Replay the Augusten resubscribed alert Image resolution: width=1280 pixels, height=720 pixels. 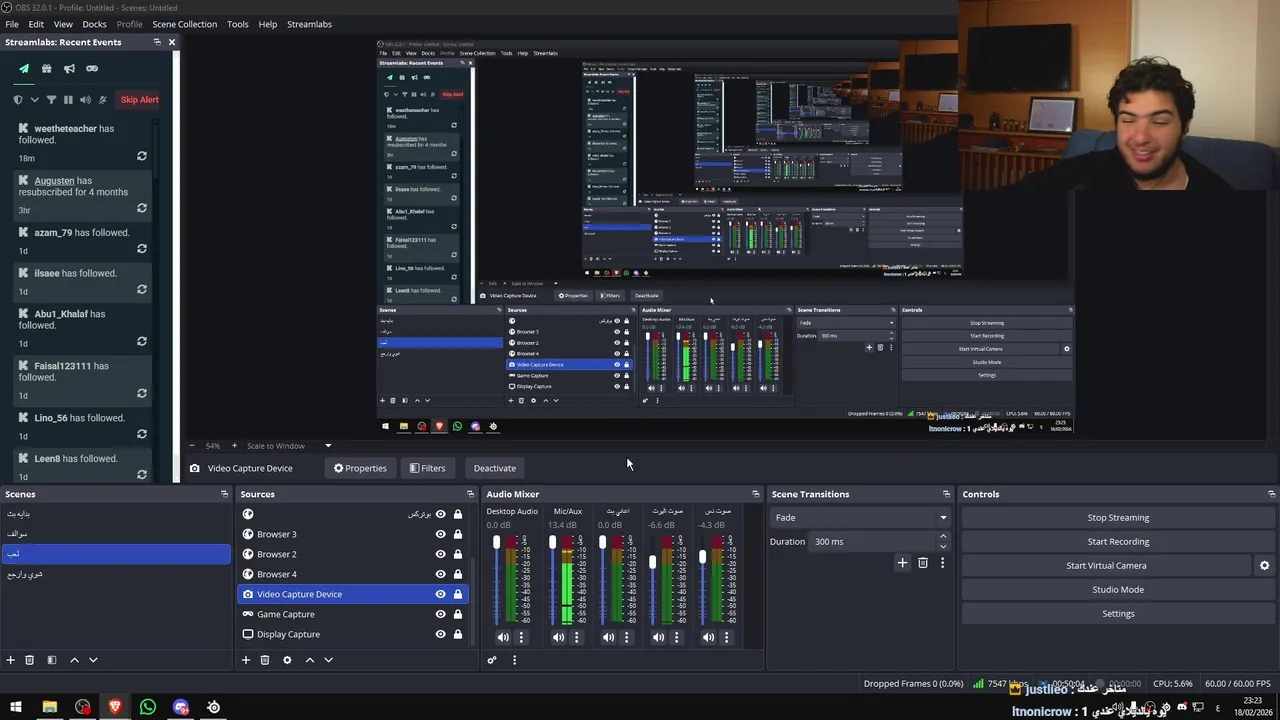tap(142, 208)
